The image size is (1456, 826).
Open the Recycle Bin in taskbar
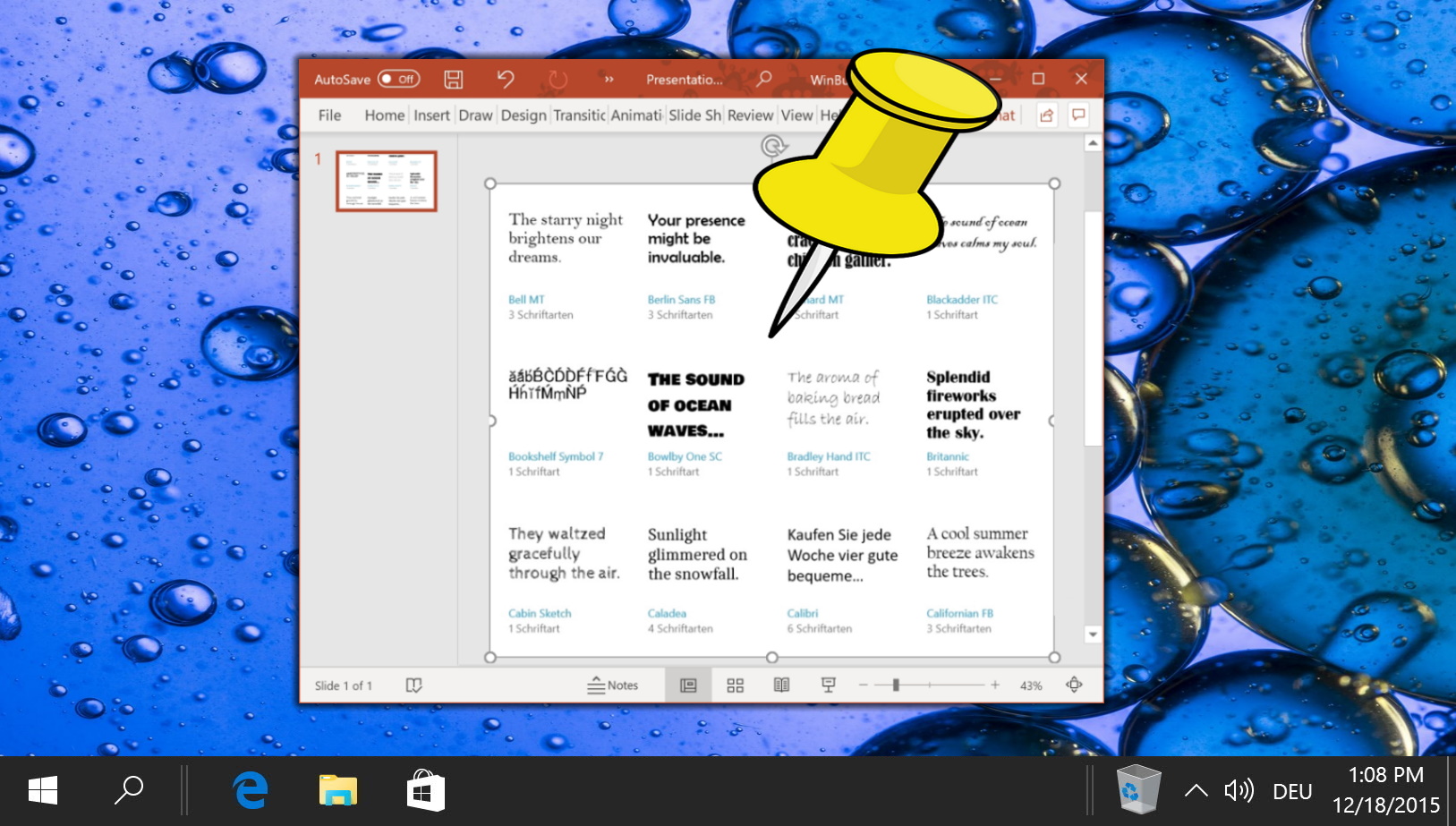(x=1138, y=789)
